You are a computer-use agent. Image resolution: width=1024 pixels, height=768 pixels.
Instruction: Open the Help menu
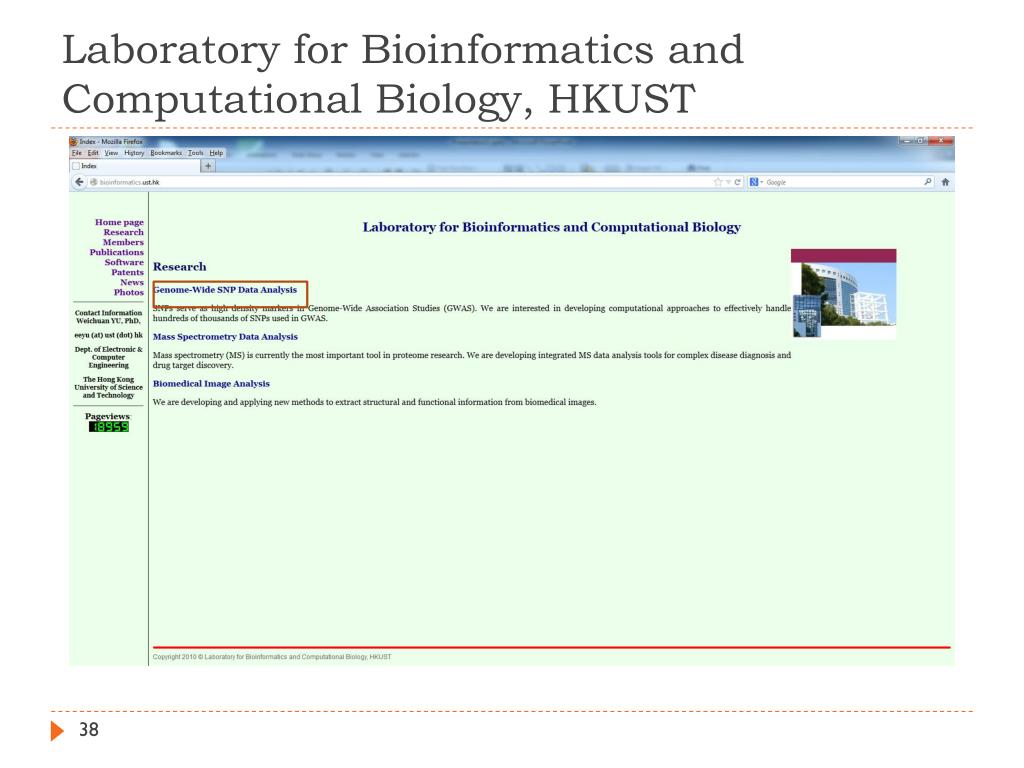tap(216, 153)
